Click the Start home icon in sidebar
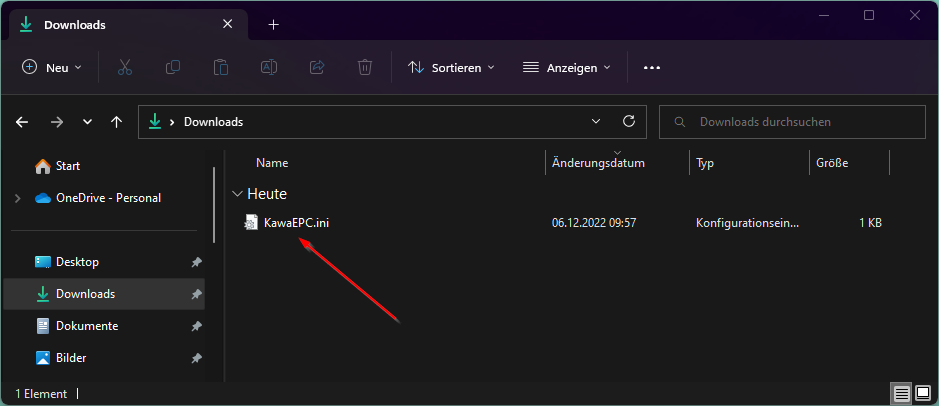The image size is (939, 406). point(43,166)
